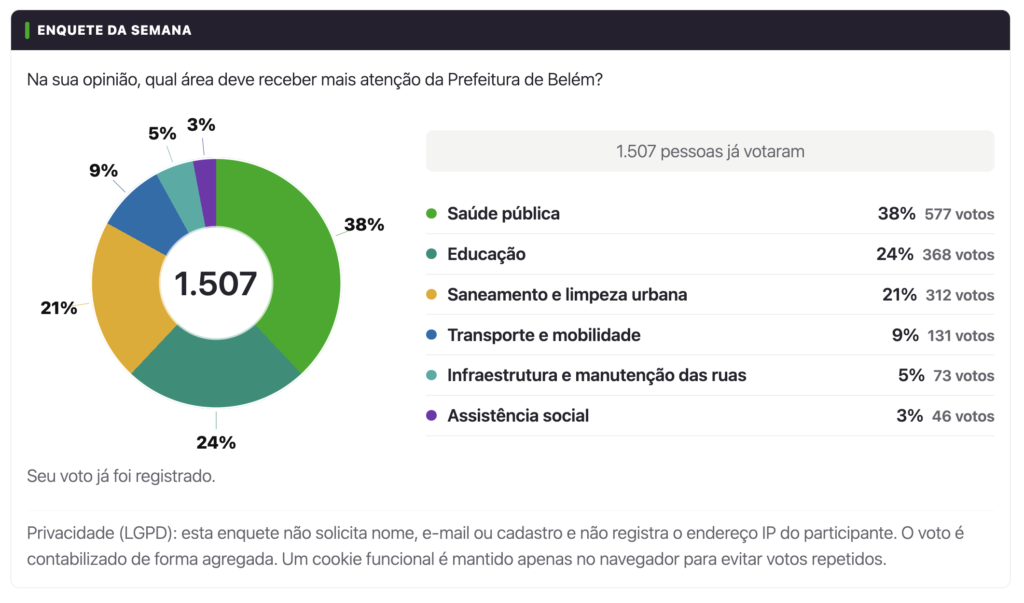The width and height of the screenshot is (1024, 603).
Task: Click the purple Assistência social legend dot
Action: point(431,416)
